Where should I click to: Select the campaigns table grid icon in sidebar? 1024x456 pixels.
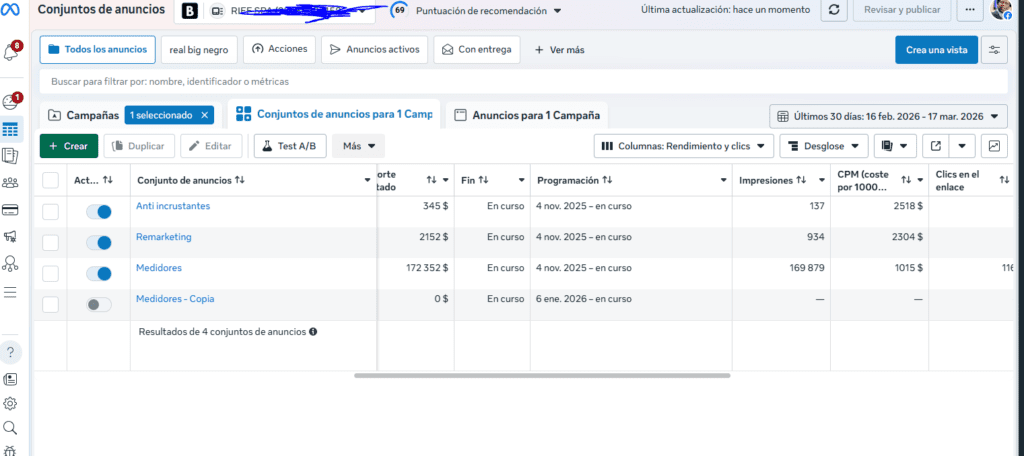click(x=10, y=129)
